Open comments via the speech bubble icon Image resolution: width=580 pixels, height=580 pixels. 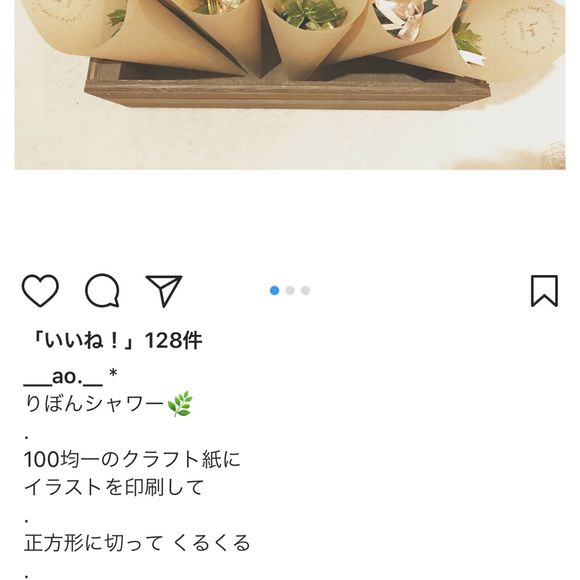102,291
